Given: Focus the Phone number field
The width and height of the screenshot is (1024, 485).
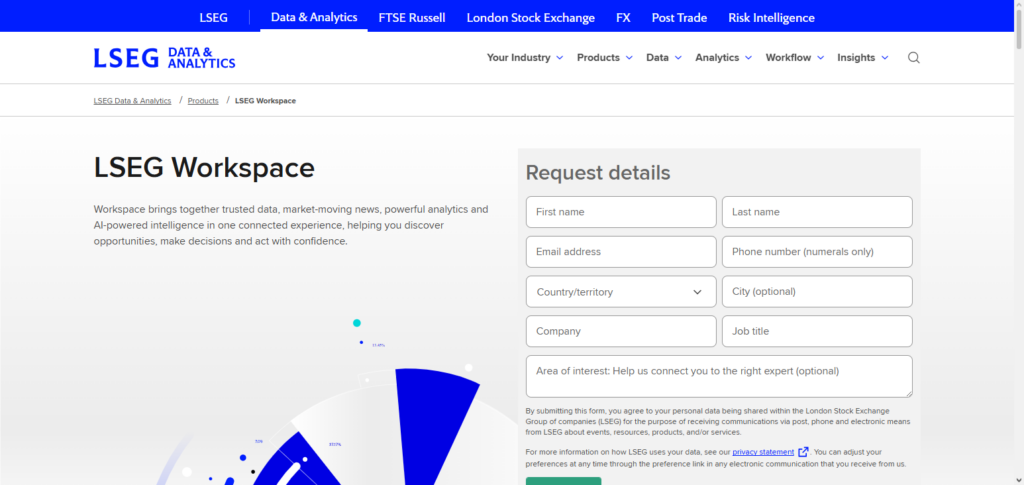Looking at the screenshot, I should coord(817,252).
